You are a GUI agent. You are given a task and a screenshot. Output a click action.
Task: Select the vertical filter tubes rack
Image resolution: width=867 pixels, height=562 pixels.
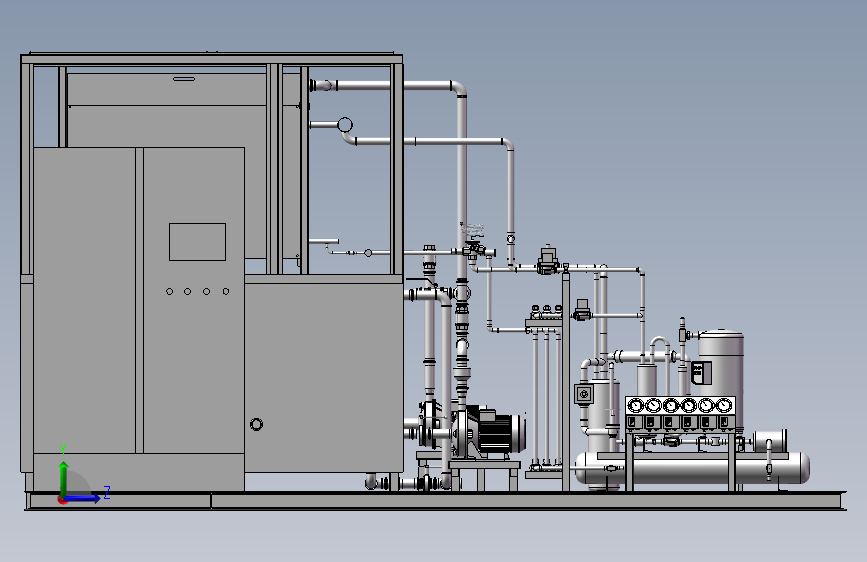pos(545,396)
